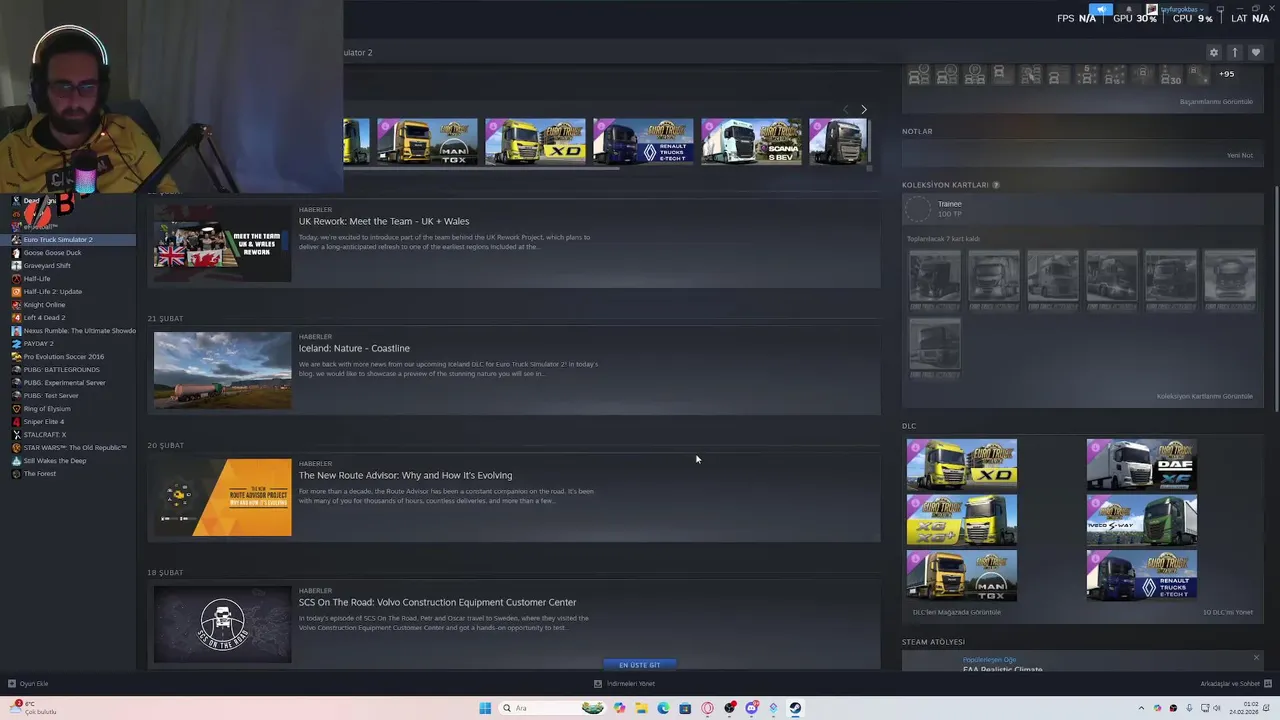1280x720 pixels.
Task: Click the Half-Life 2: Update icon
Action: (x=16, y=292)
